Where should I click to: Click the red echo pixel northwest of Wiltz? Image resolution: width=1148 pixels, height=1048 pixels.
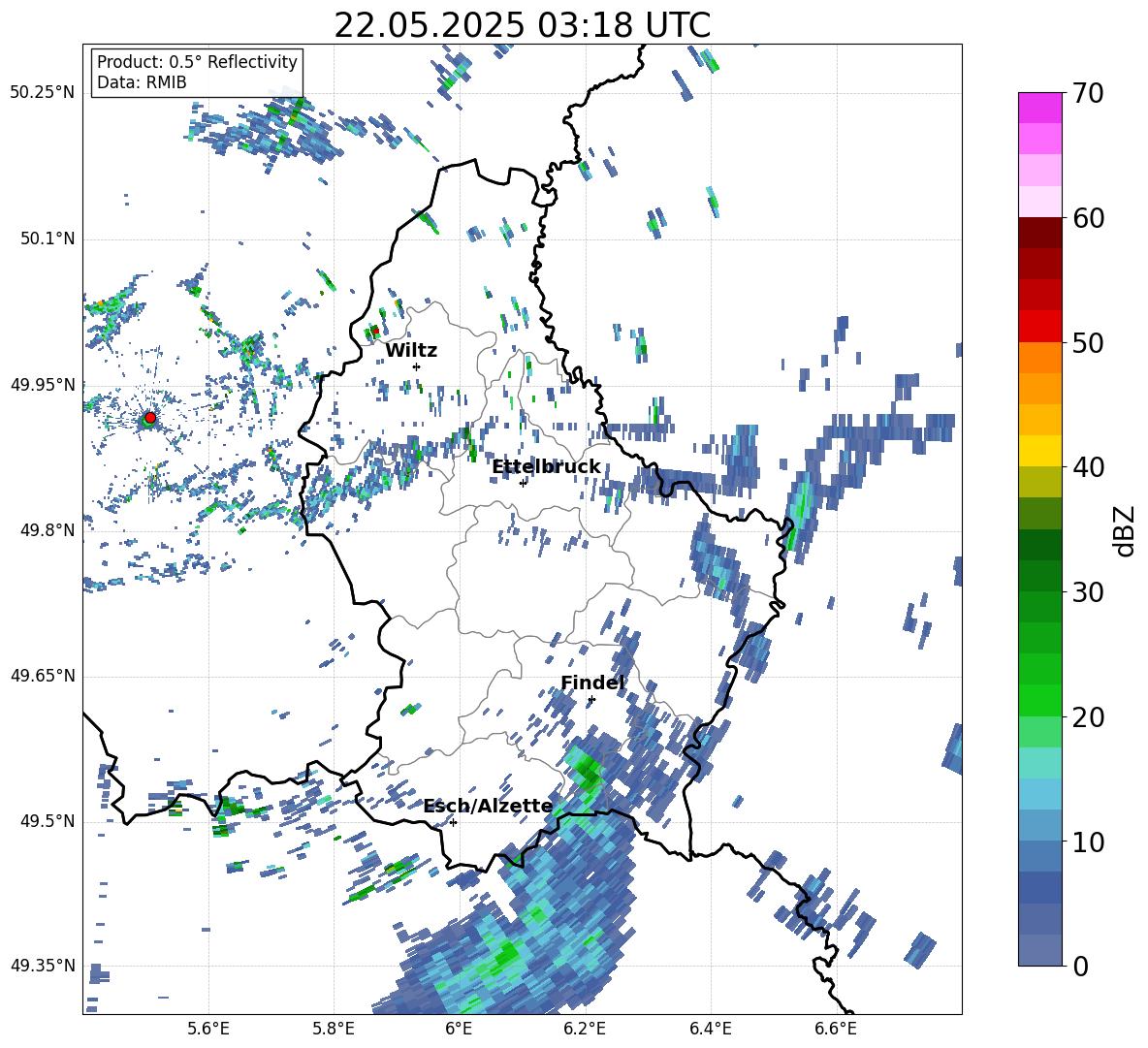(375, 331)
